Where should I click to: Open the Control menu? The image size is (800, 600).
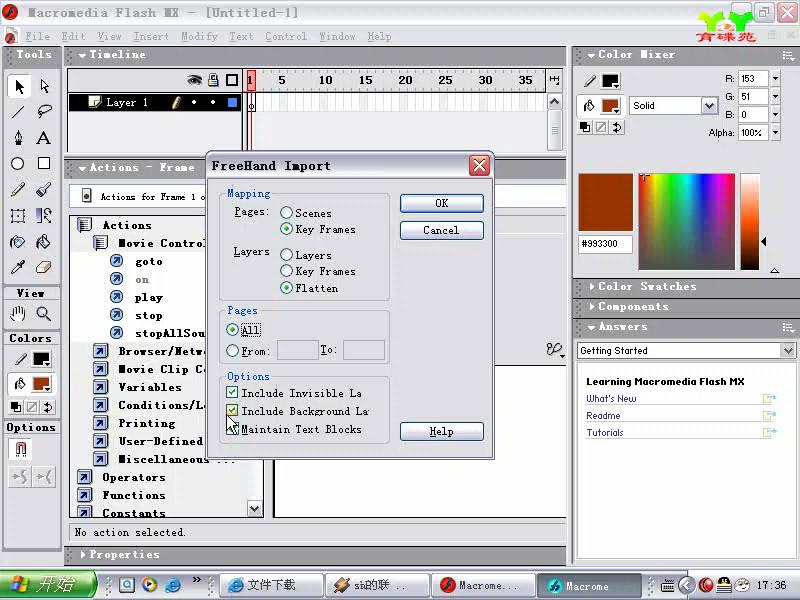(286, 36)
